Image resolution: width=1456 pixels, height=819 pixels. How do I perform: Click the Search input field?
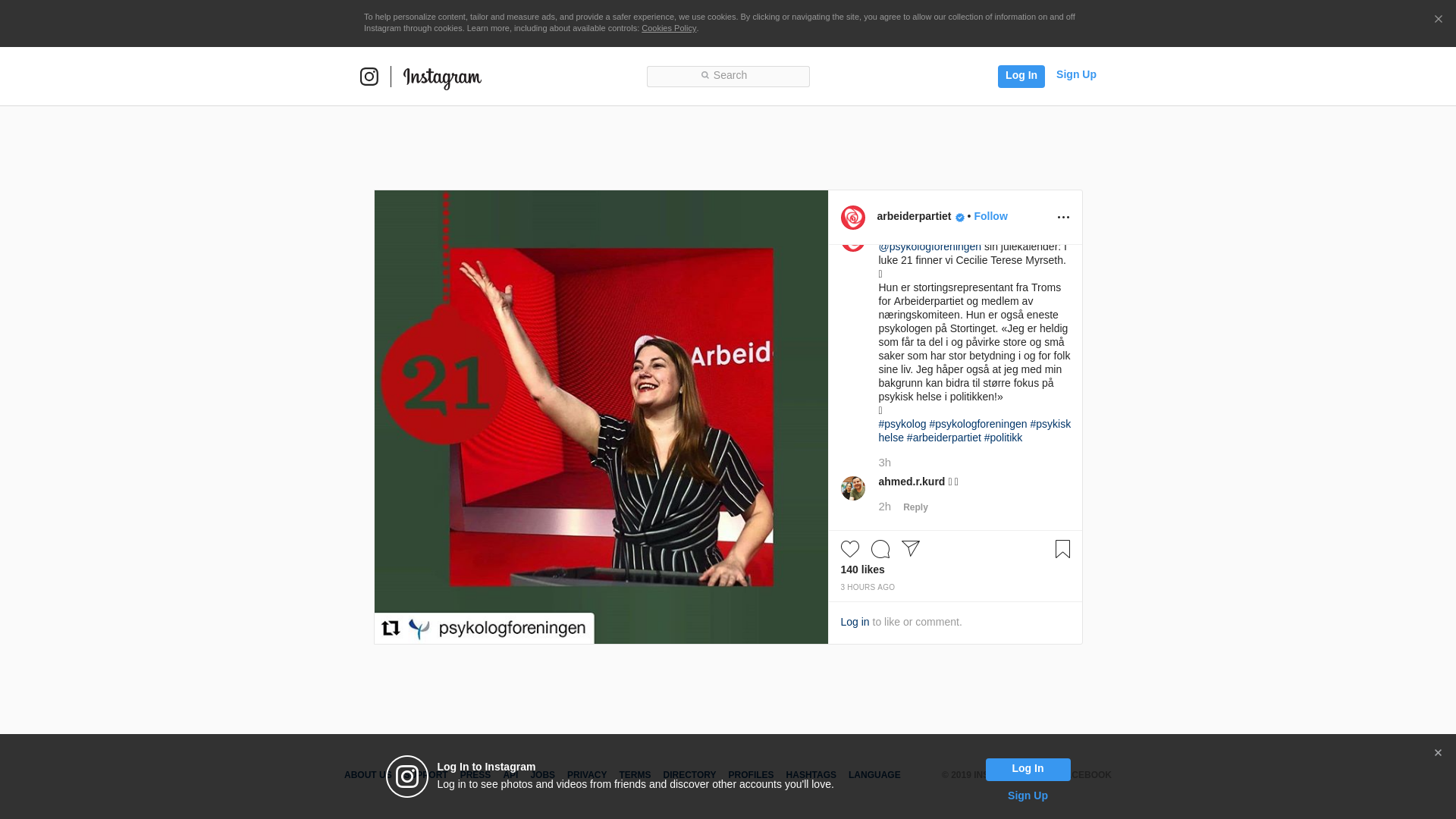pyautogui.click(x=728, y=76)
